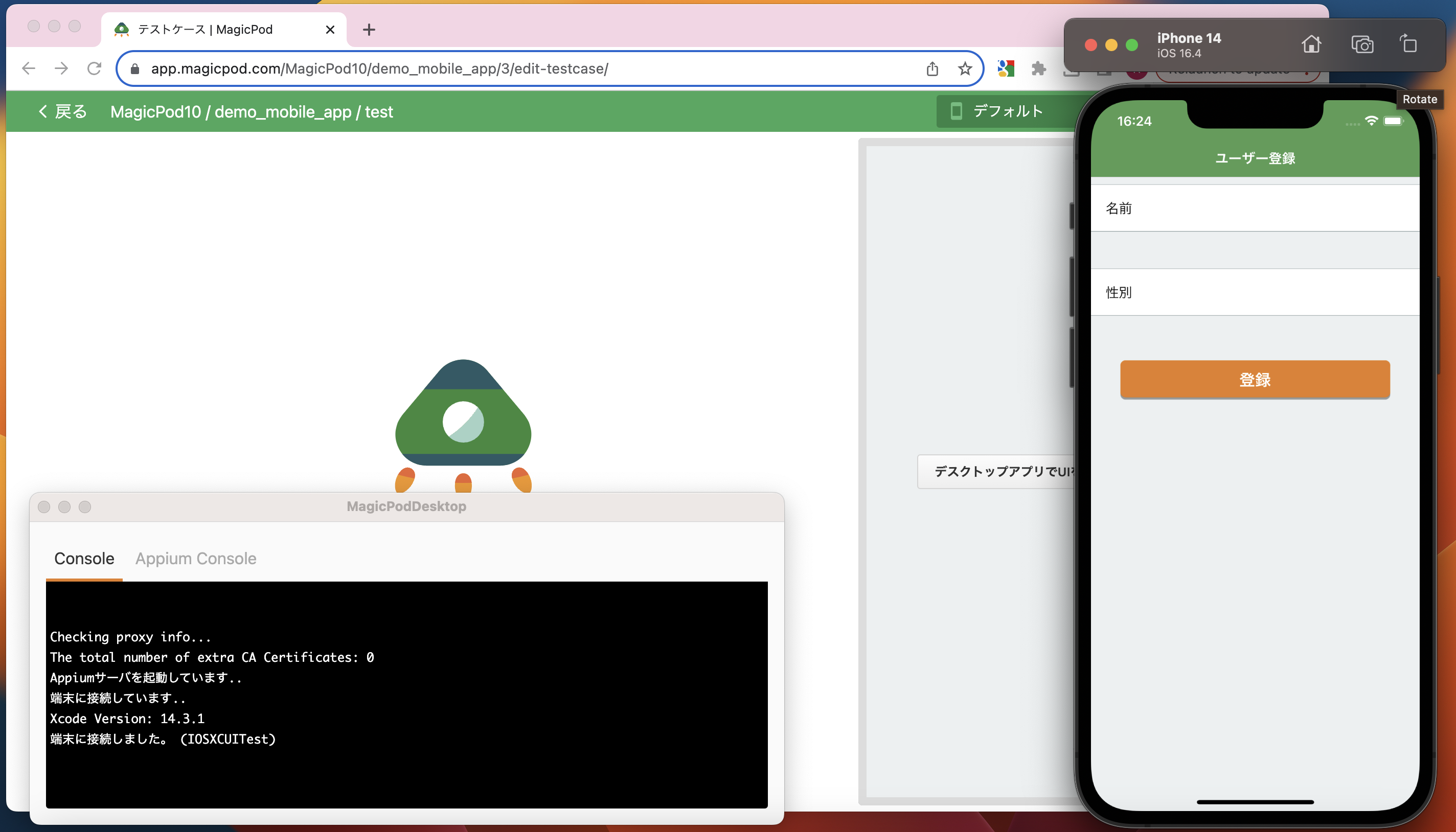Viewport: 1456px width, 832px height.
Task: Bookmark this page with the star icon
Action: coord(965,68)
